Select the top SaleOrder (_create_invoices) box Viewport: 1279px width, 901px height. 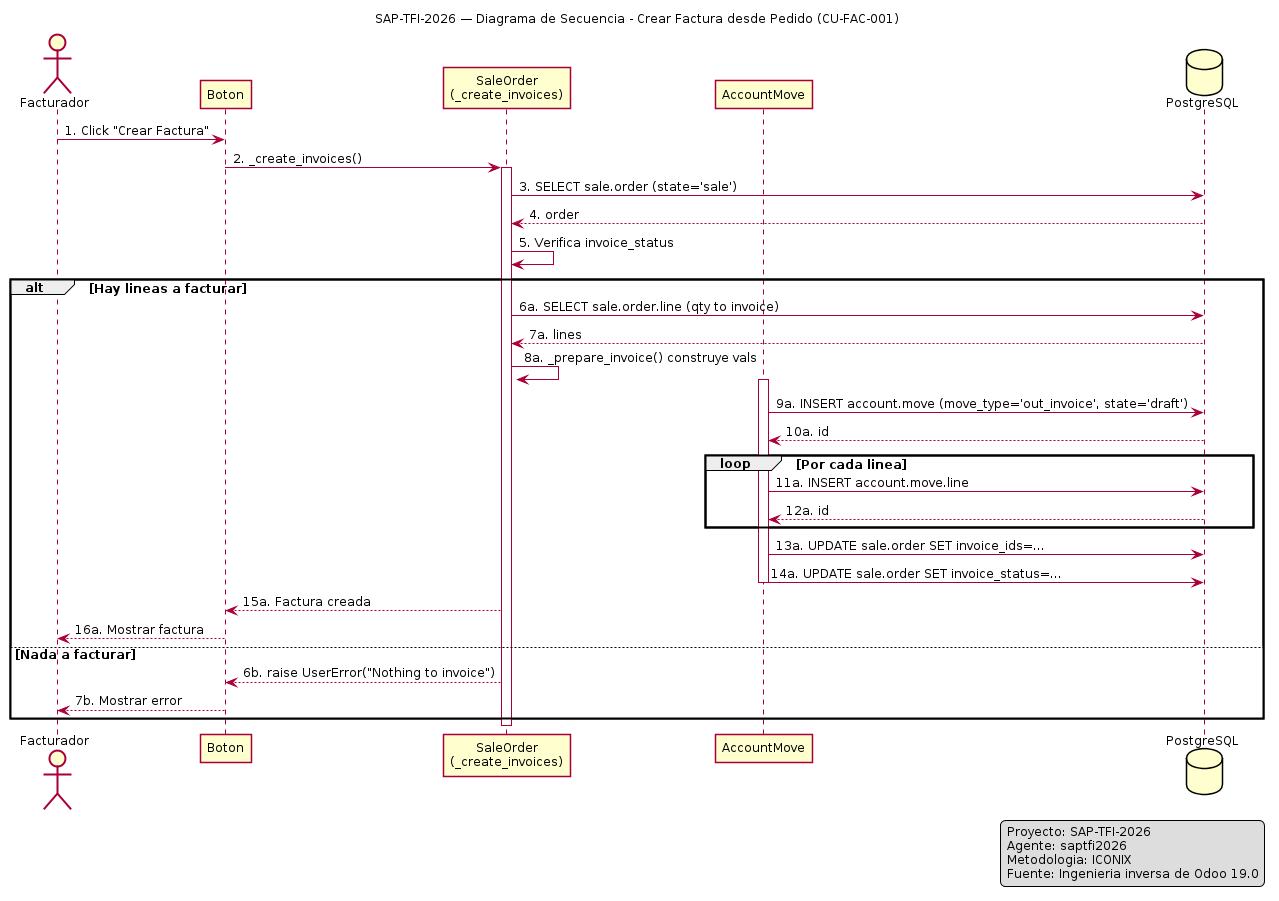tap(506, 88)
